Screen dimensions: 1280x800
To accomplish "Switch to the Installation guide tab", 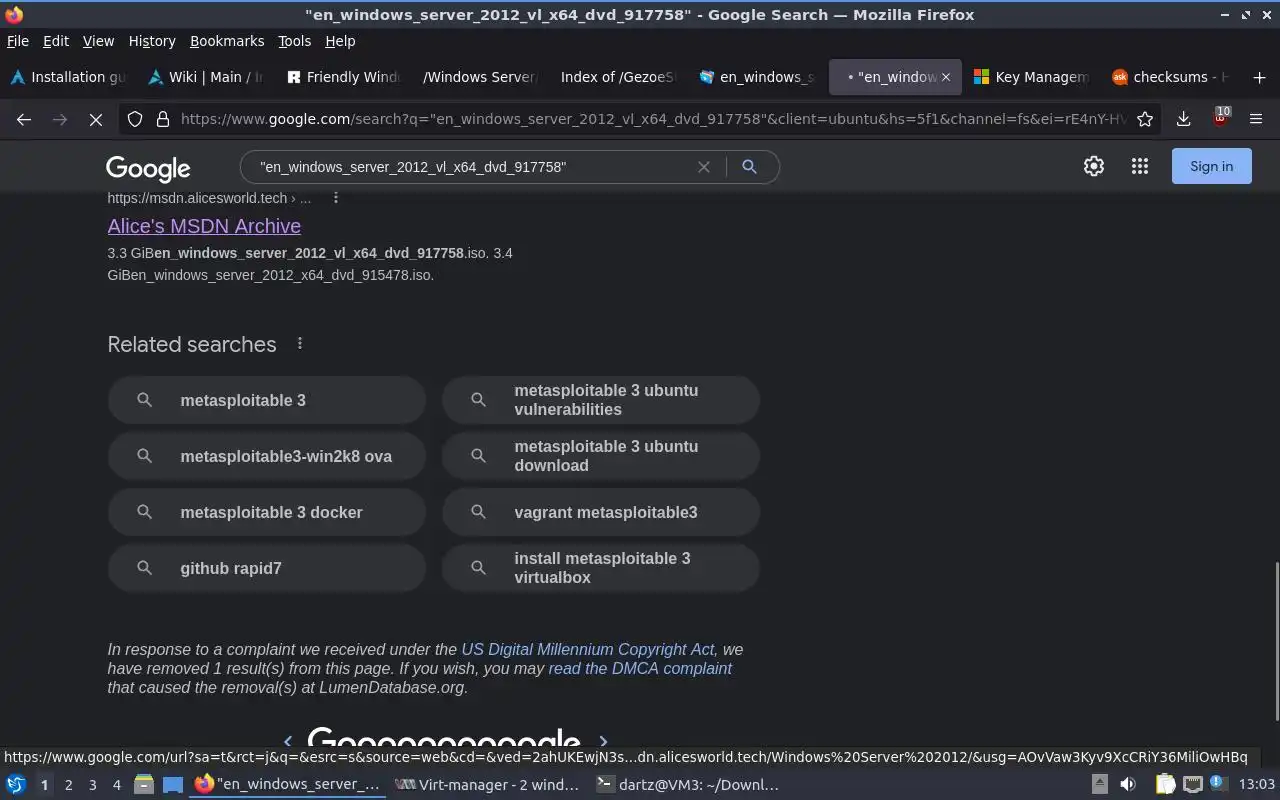I will click(69, 77).
